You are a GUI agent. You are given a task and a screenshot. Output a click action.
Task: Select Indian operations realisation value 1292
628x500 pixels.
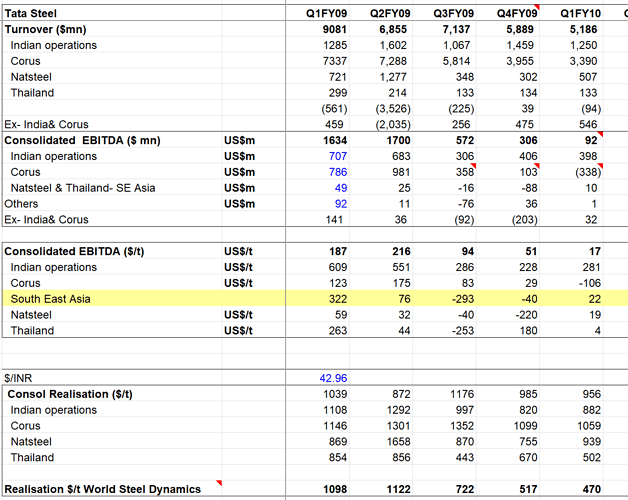[399, 410]
